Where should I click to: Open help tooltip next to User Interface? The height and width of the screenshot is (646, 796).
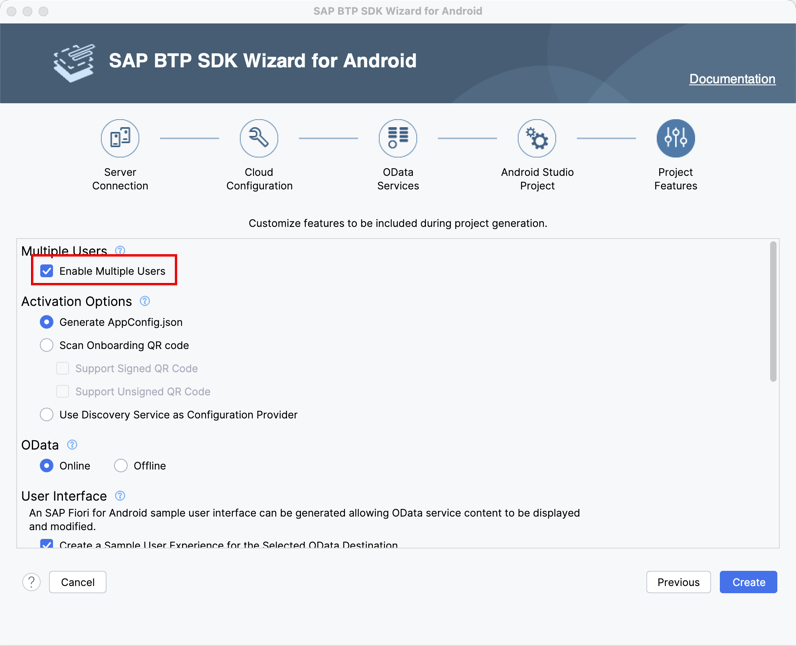click(x=120, y=495)
